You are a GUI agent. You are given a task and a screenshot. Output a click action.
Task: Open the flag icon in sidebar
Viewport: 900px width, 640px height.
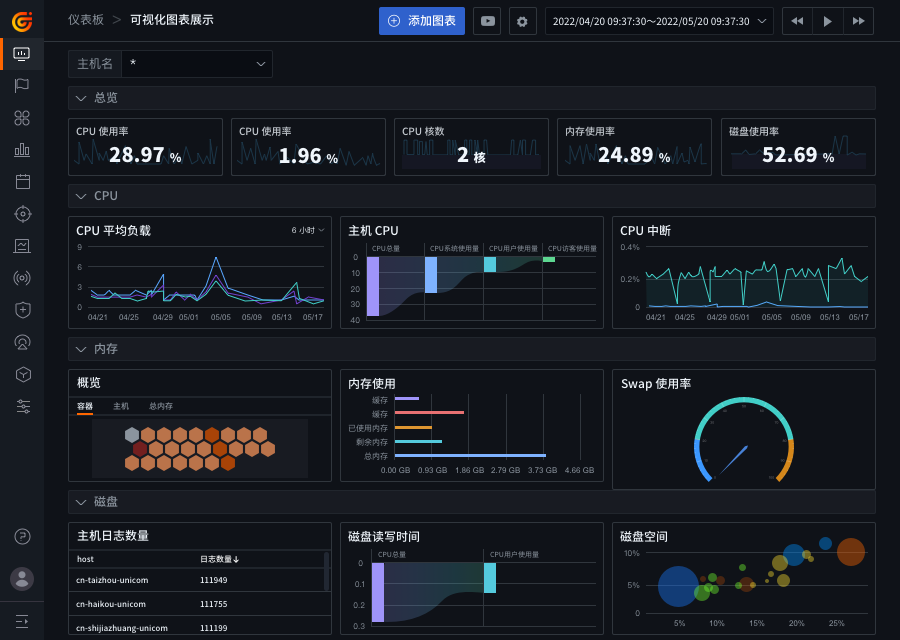click(x=22, y=86)
